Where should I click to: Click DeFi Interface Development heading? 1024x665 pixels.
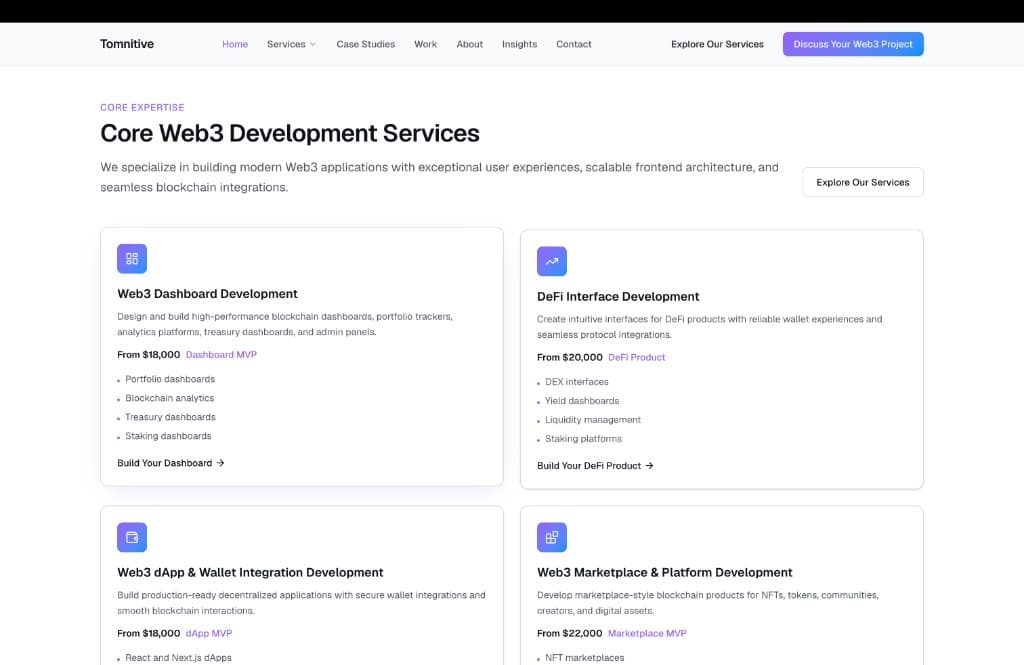[618, 297]
